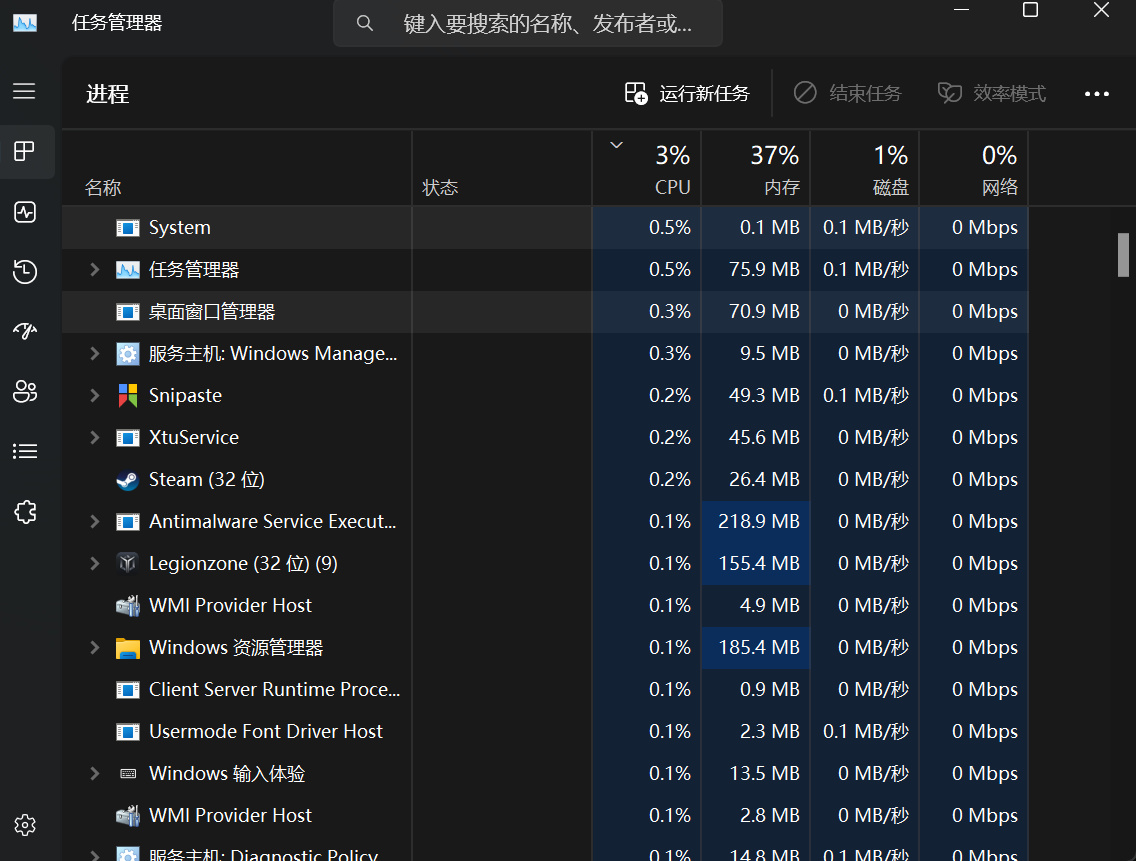Sort by the 名称 column header
The image size is (1136, 861).
point(236,169)
